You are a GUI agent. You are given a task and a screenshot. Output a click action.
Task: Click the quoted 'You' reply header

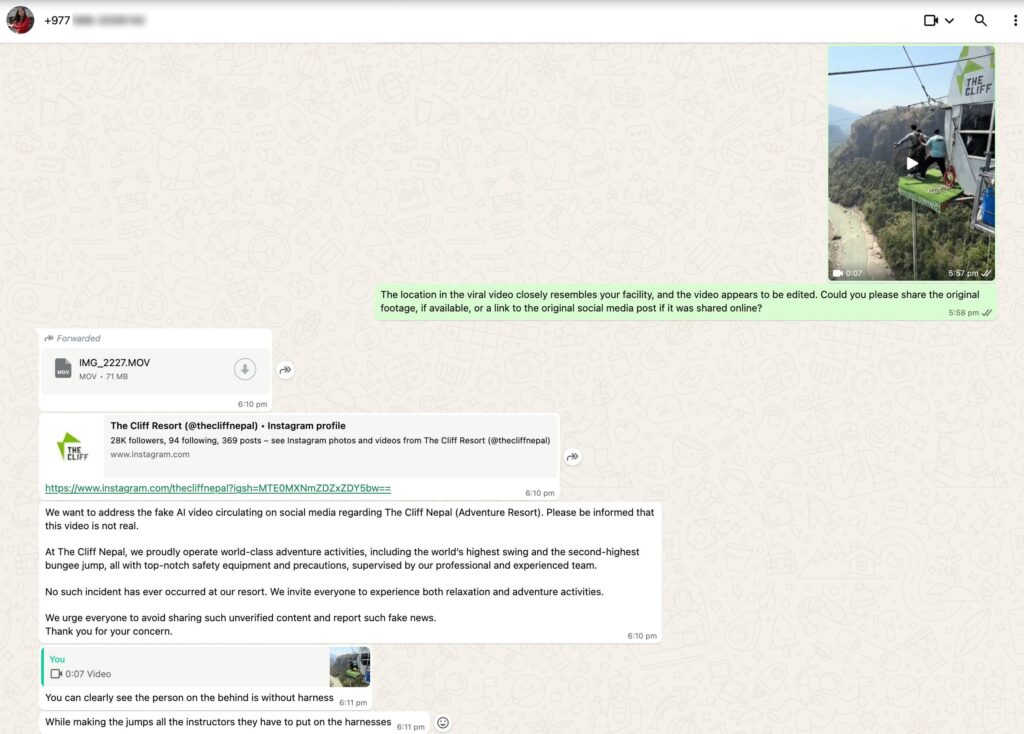click(57, 659)
